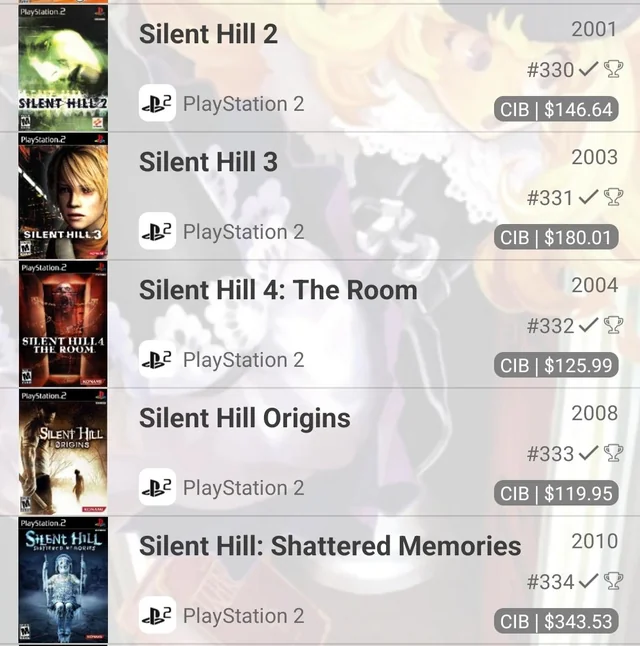Tap the PlayStation 2 icon under Silent Hill 3
Screen dimensions: 640x646
[157, 231]
